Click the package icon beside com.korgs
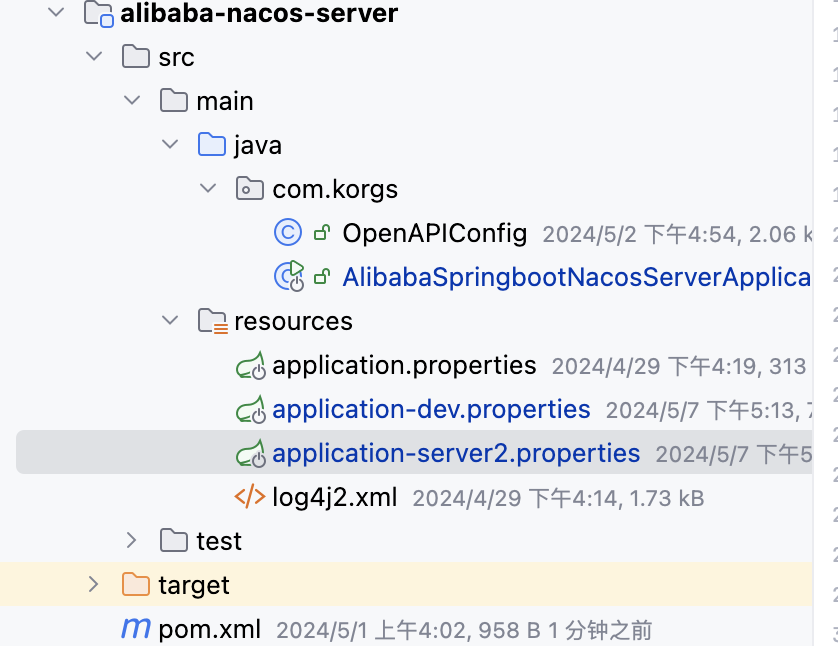838x646 pixels. tap(249, 188)
